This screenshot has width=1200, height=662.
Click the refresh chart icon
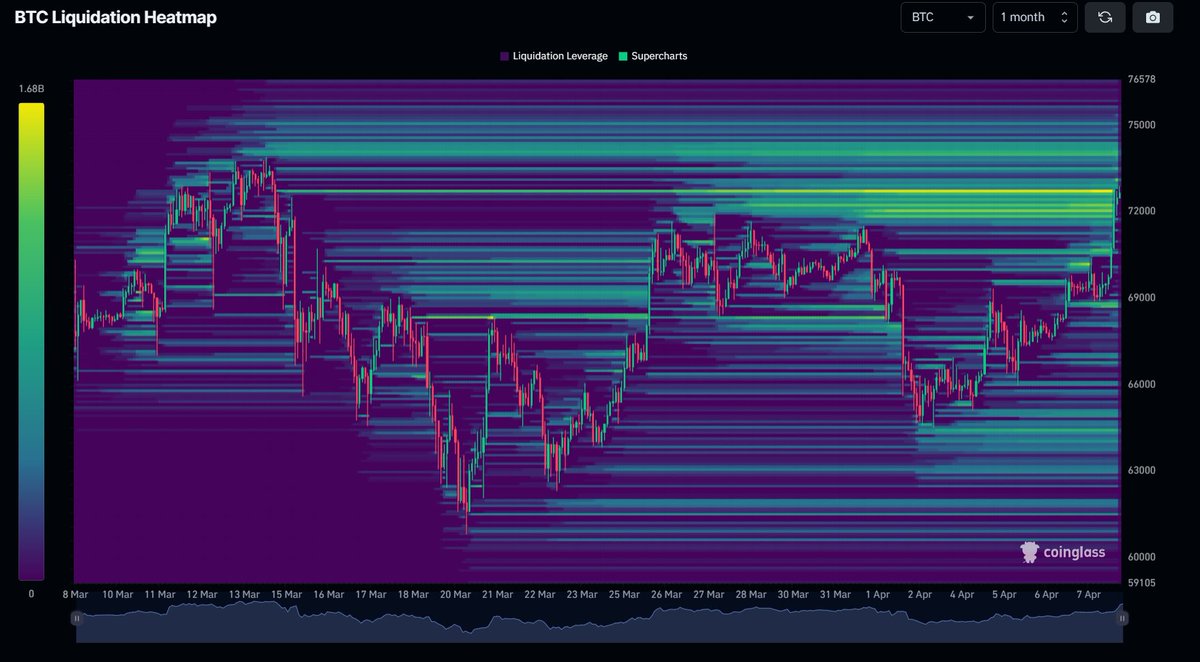[1105, 17]
